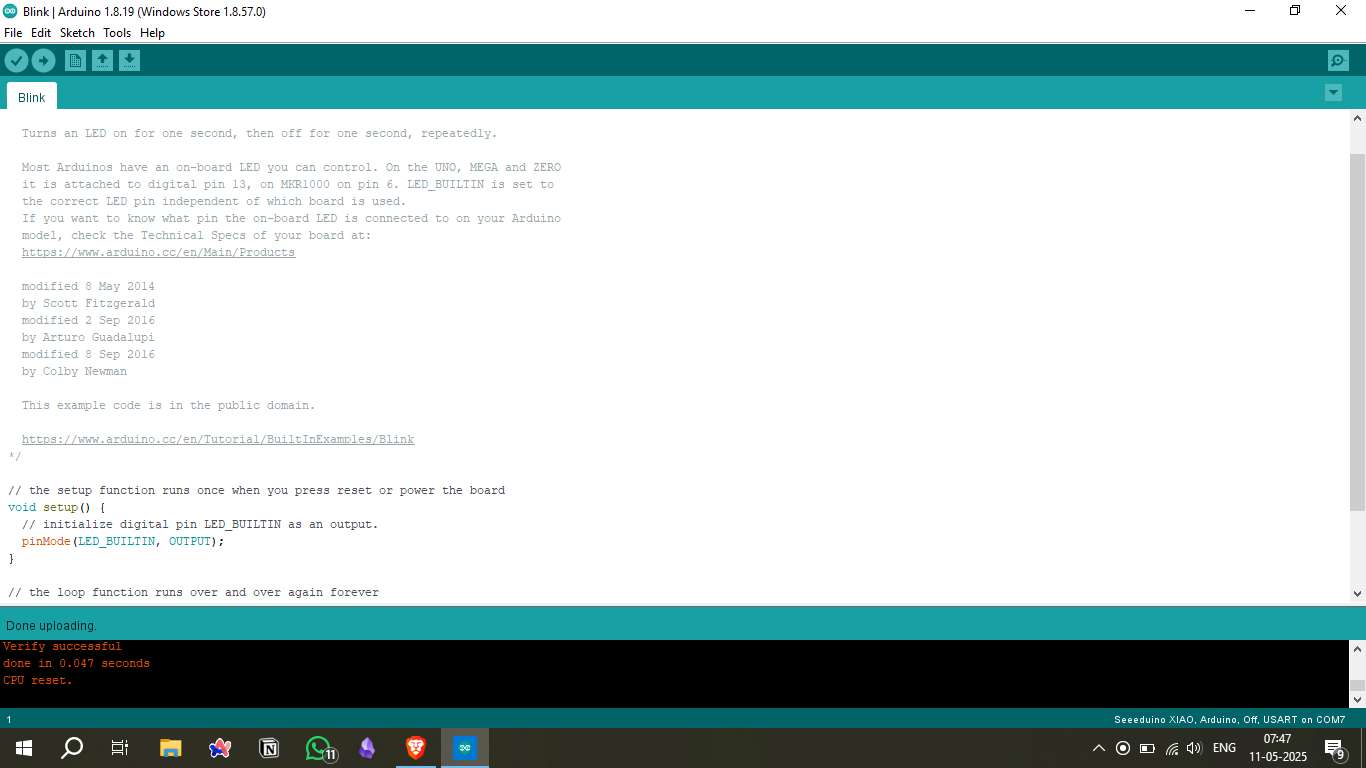
Task: Create a new sketch via toolbar icon
Action: pyautogui.click(x=75, y=61)
